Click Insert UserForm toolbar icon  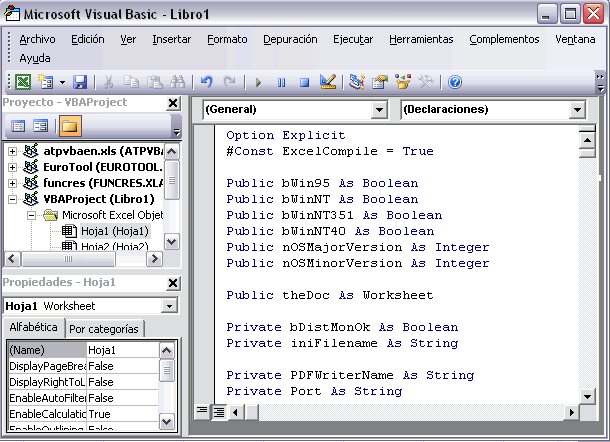46,82
